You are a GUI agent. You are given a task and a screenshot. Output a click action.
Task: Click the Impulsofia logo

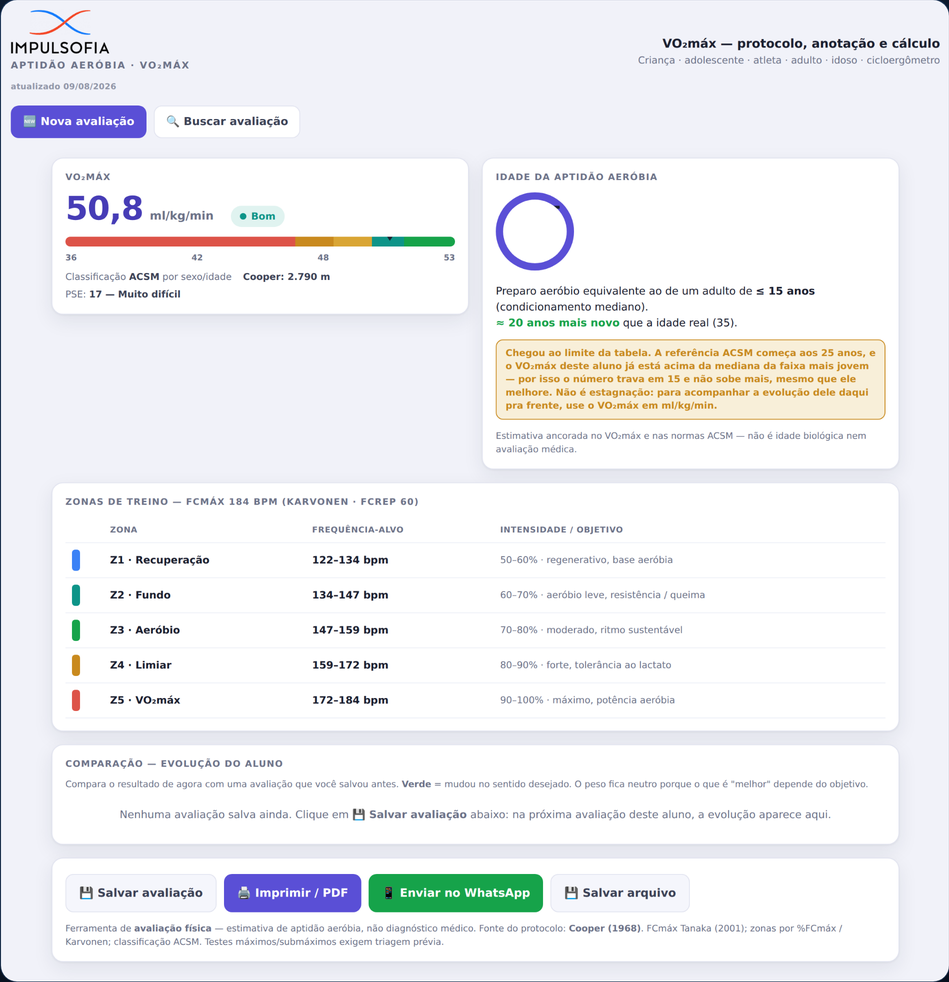click(x=60, y=32)
